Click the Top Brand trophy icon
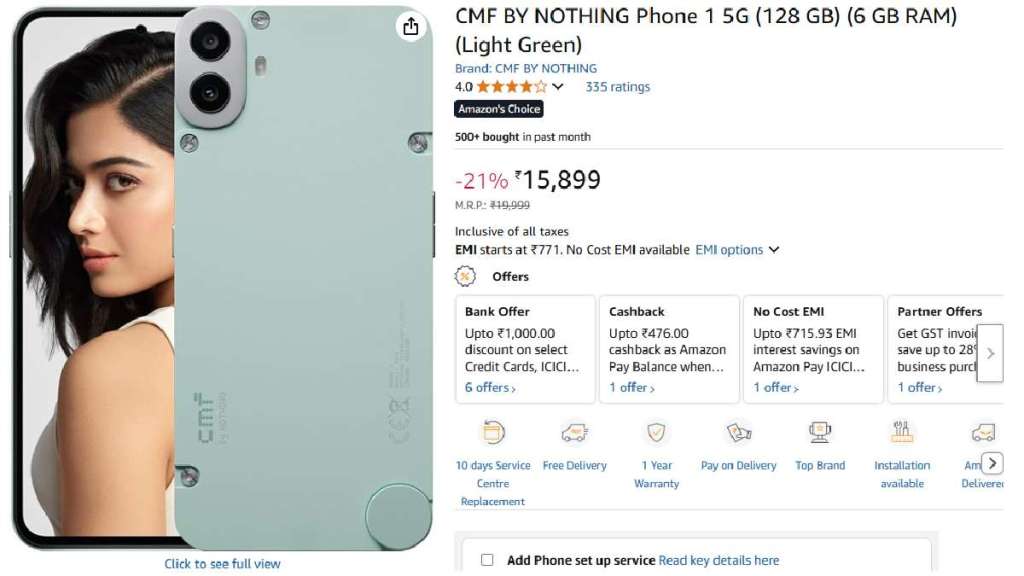The width and height of the screenshot is (1024, 576). (820, 433)
